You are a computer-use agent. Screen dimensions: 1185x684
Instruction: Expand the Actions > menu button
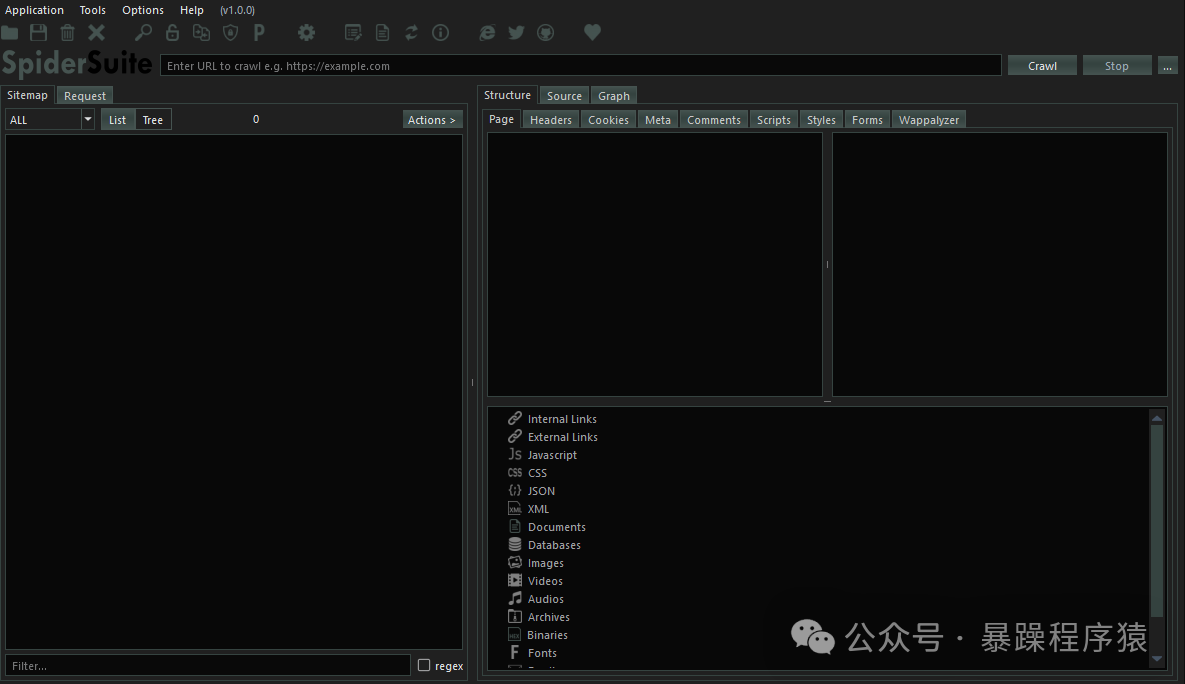click(x=432, y=120)
